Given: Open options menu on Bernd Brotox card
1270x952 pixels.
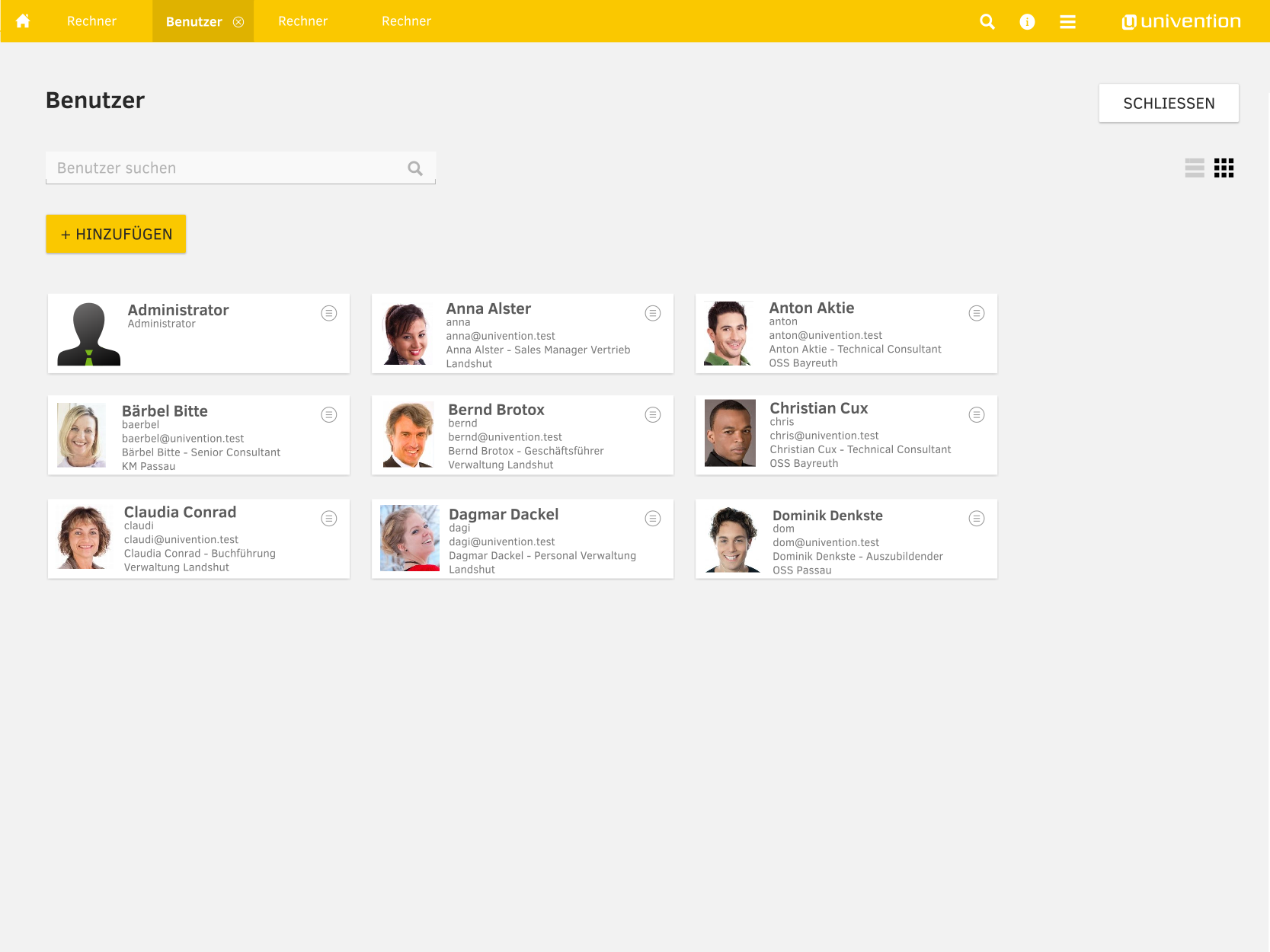Looking at the screenshot, I should tap(653, 414).
